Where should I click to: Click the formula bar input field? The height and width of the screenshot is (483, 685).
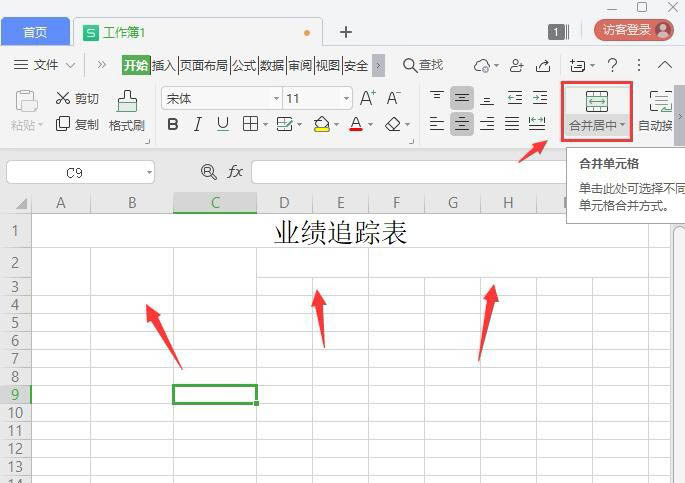click(x=408, y=172)
